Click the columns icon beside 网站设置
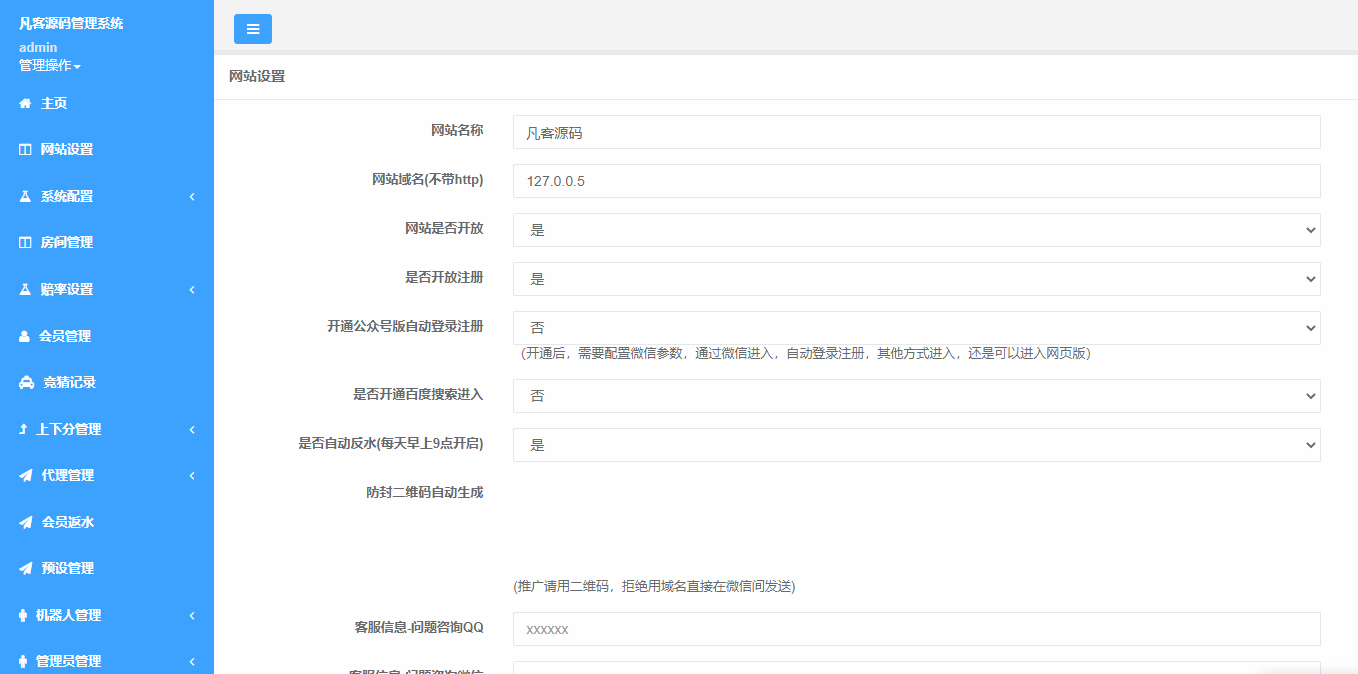The width and height of the screenshot is (1358, 674). click(26, 150)
